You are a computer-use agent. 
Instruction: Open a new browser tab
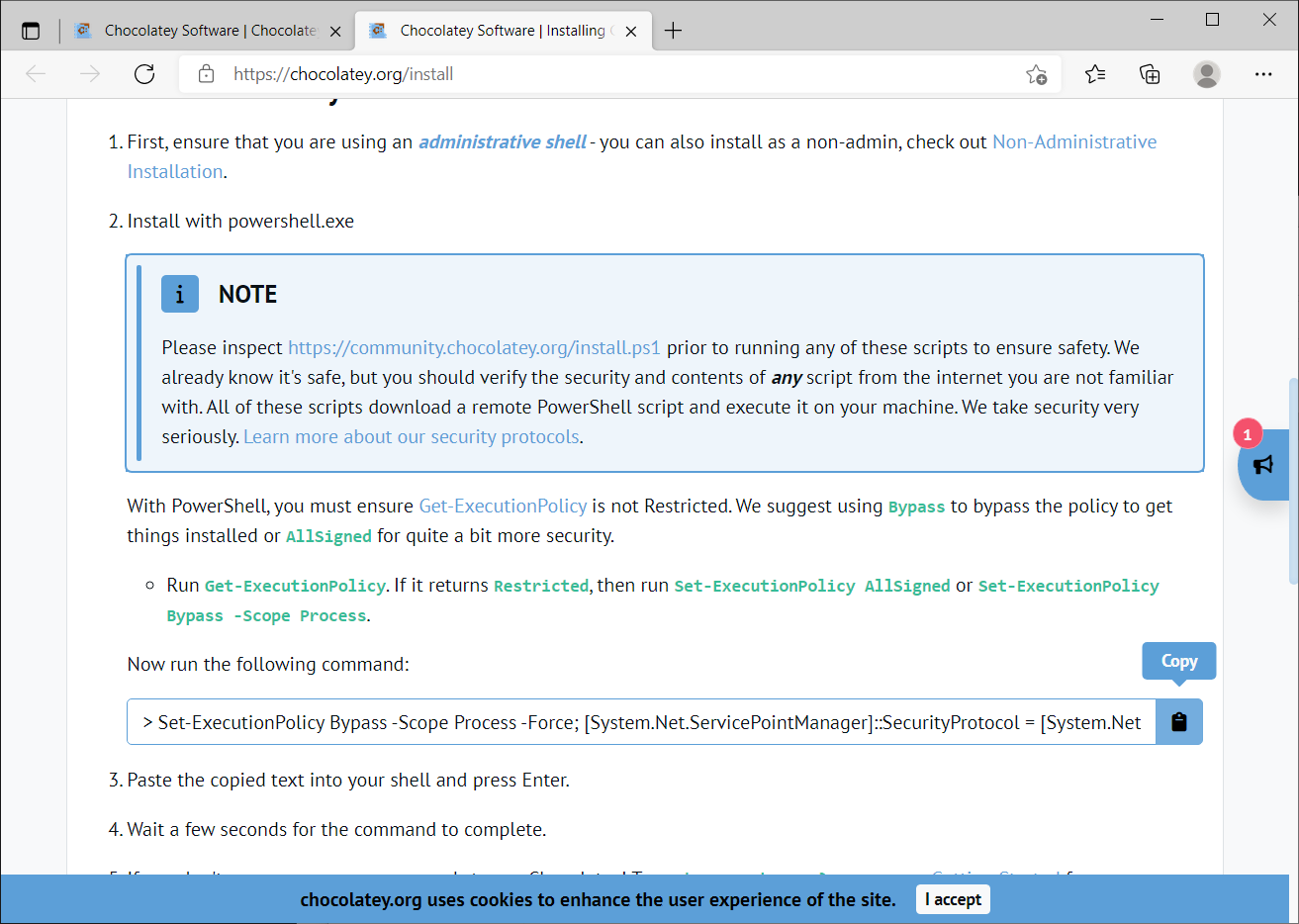tap(674, 31)
